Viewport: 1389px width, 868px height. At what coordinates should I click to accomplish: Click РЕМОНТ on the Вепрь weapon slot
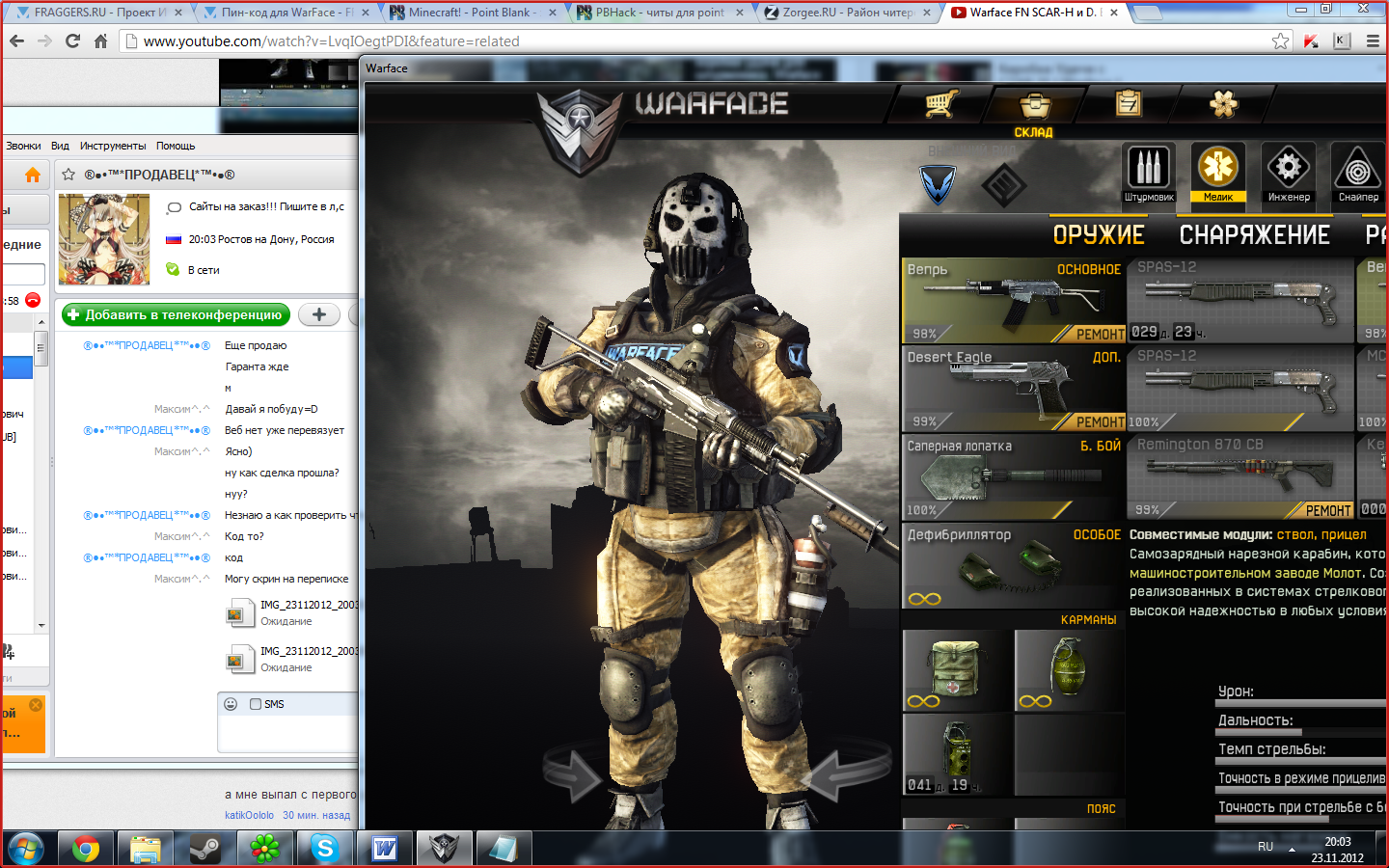coord(1100,334)
